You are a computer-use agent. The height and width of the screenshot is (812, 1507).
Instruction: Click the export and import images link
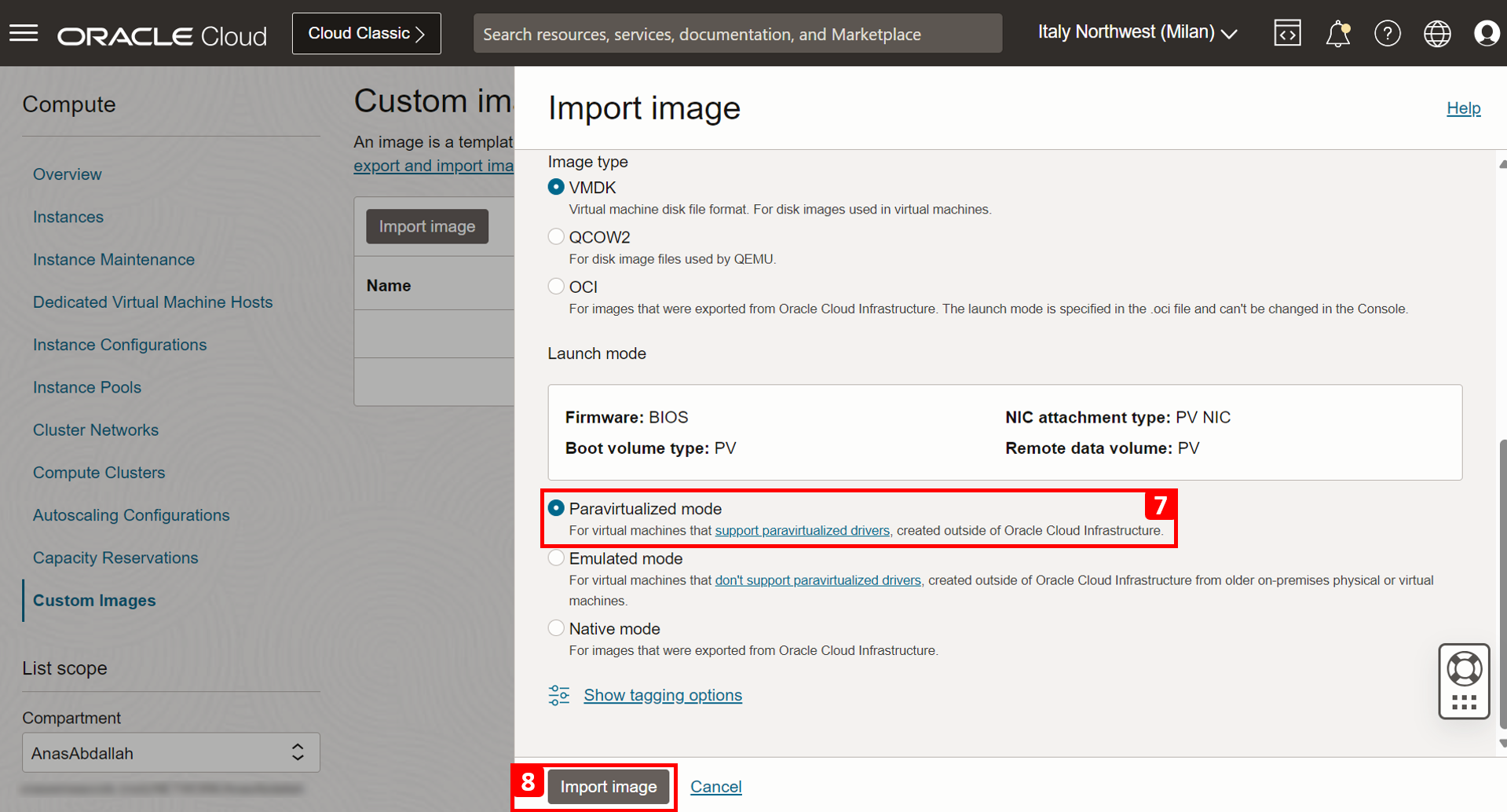tap(433, 166)
